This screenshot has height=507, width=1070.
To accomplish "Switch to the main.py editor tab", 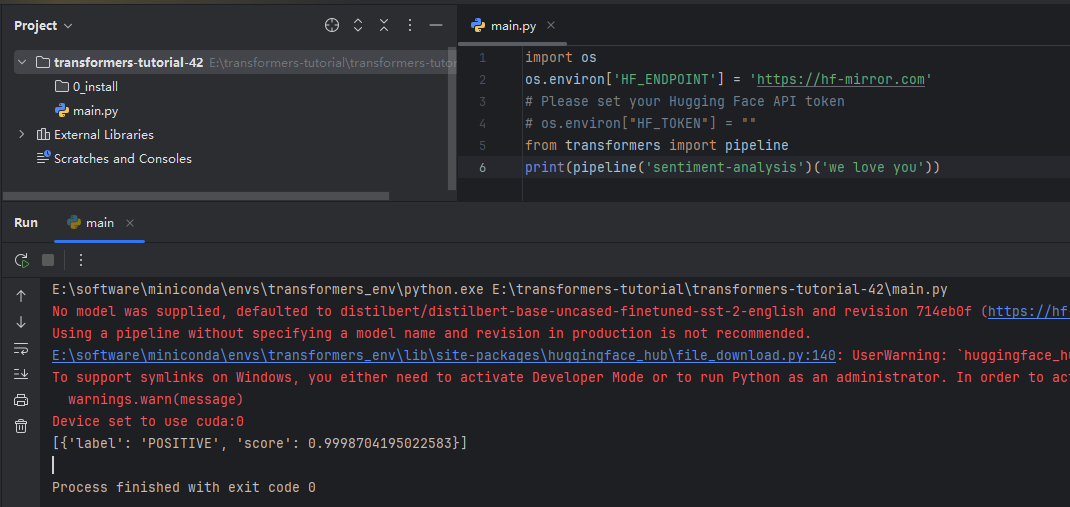I will pos(512,26).
